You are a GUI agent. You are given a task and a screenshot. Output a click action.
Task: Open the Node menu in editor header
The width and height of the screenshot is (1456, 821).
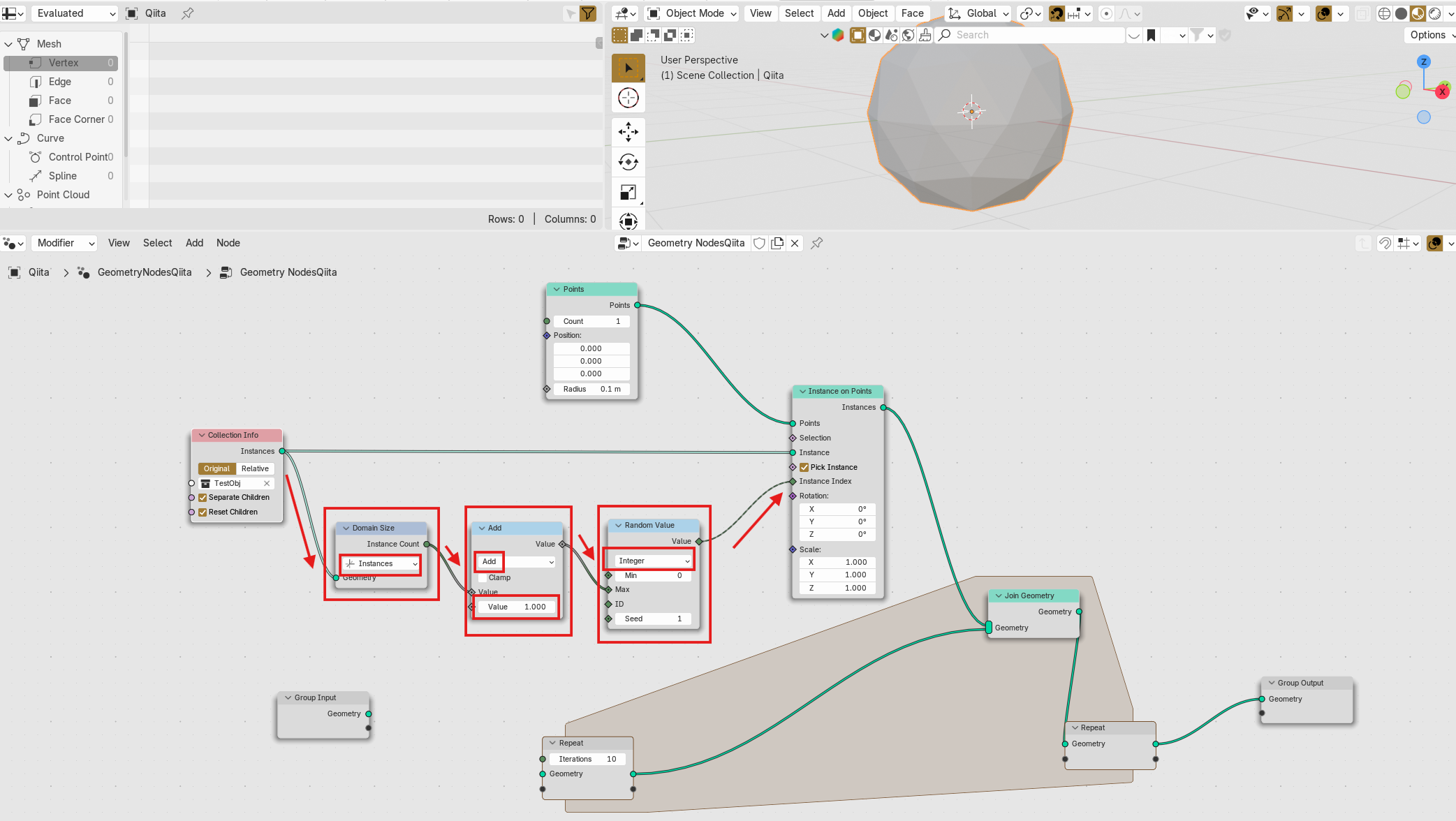pos(228,243)
